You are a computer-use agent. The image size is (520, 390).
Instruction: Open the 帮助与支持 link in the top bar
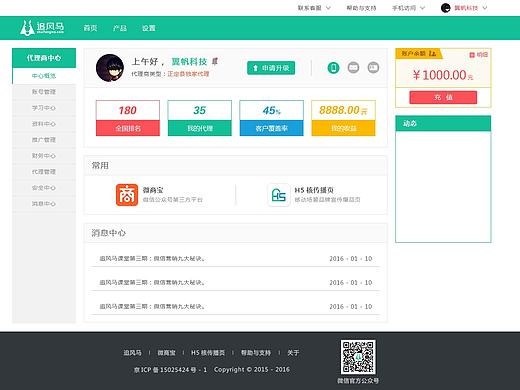pyautogui.click(x=361, y=8)
